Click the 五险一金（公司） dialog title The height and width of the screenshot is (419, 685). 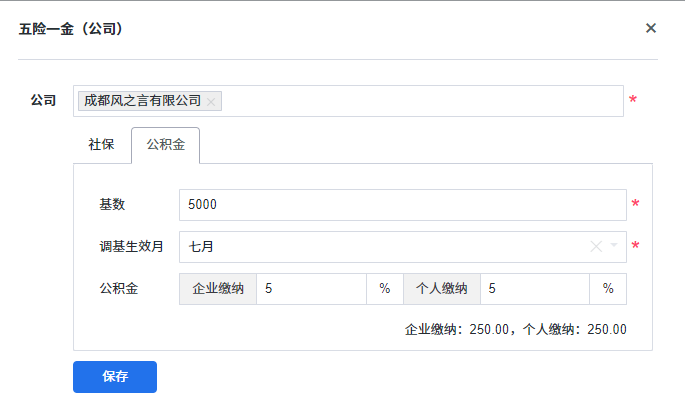point(72,29)
